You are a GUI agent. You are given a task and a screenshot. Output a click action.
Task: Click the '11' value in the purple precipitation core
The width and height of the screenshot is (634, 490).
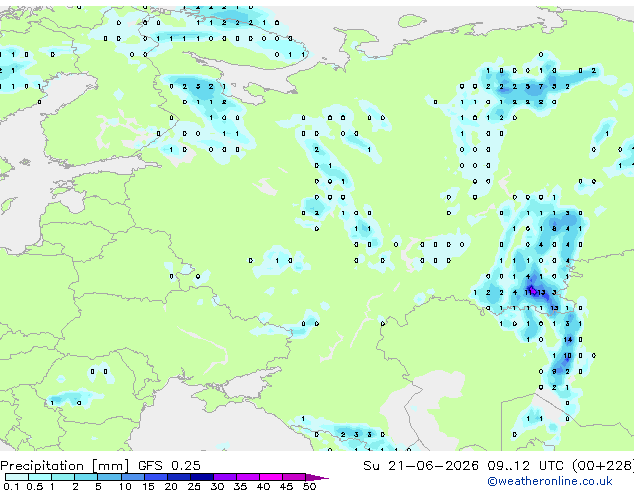coord(529,292)
